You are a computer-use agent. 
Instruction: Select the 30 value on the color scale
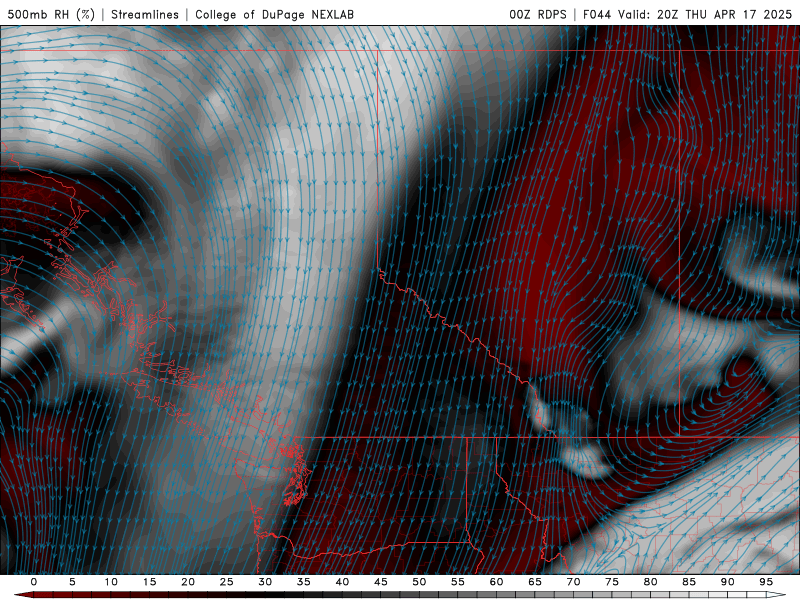(x=265, y=582)
